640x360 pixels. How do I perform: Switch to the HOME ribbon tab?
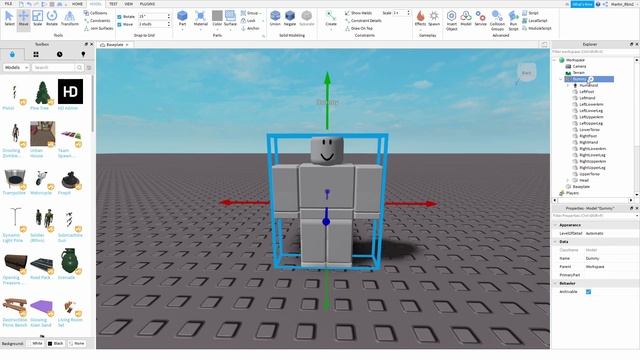pyautogui.click(x=77, y=4)
